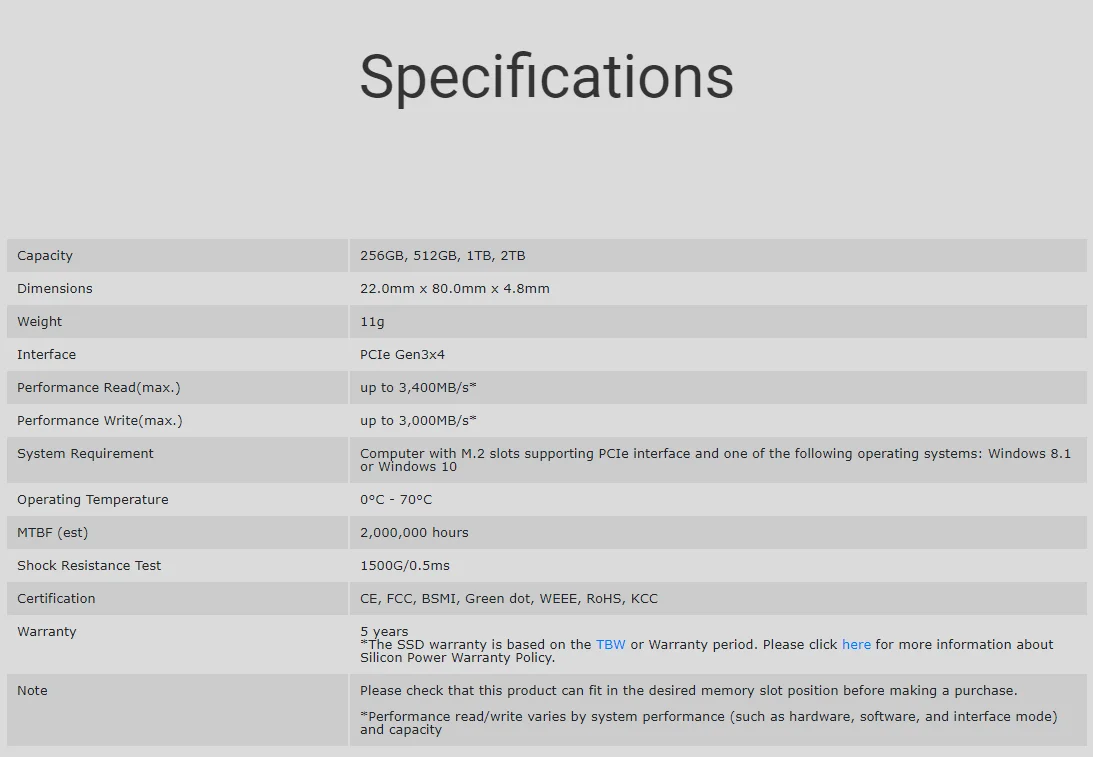Click the Performance Write(max.) label
The height and width of the screenshot is (757, 1093).
pyautogui.click(x=100, y=421)
